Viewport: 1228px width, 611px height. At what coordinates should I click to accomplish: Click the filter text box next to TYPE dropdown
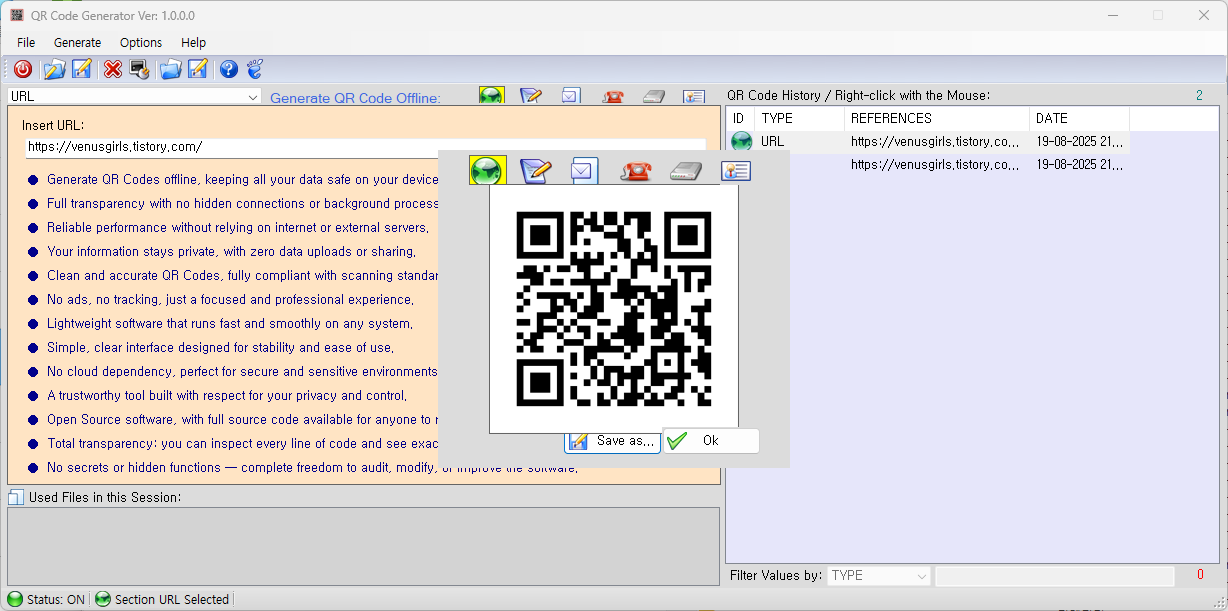[1055, 576]
